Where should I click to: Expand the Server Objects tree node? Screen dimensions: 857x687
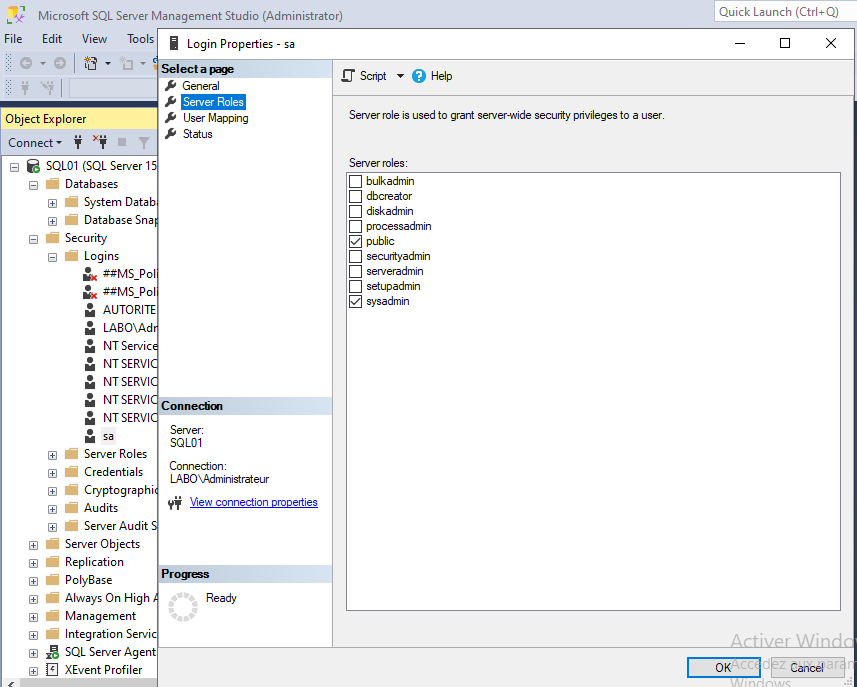click(33, 545)
